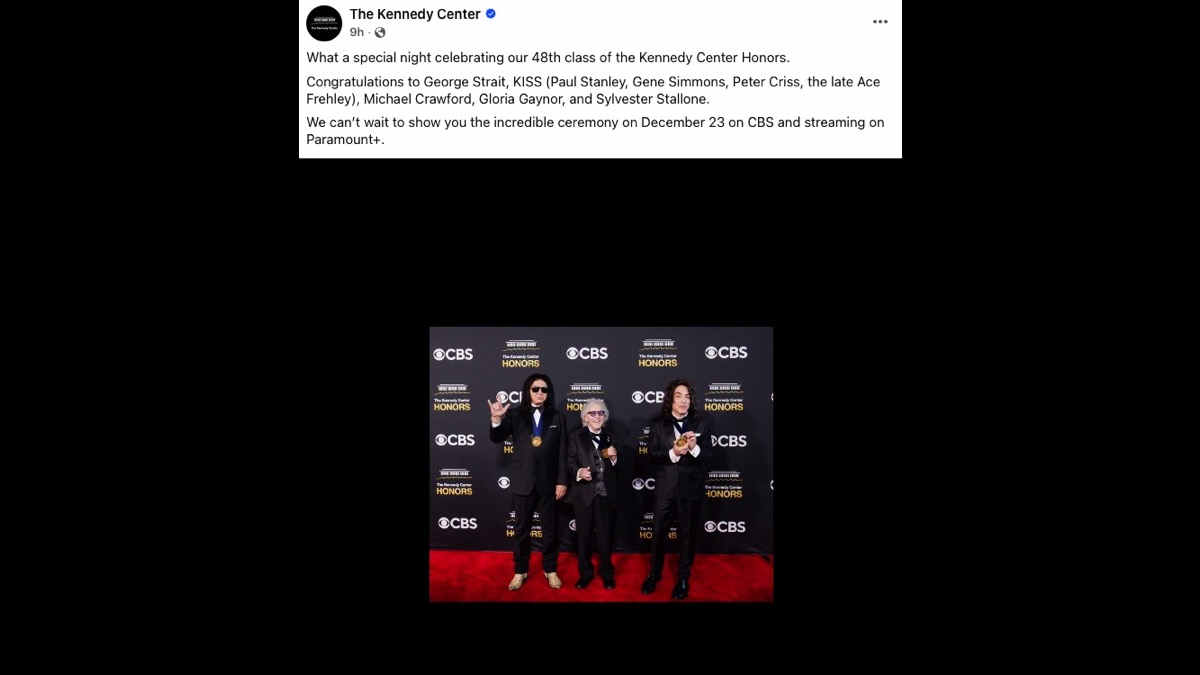Click the word 'Congratulations' in the post
The height and width of the screenshot is (675, 1200).
coord(356,82)
